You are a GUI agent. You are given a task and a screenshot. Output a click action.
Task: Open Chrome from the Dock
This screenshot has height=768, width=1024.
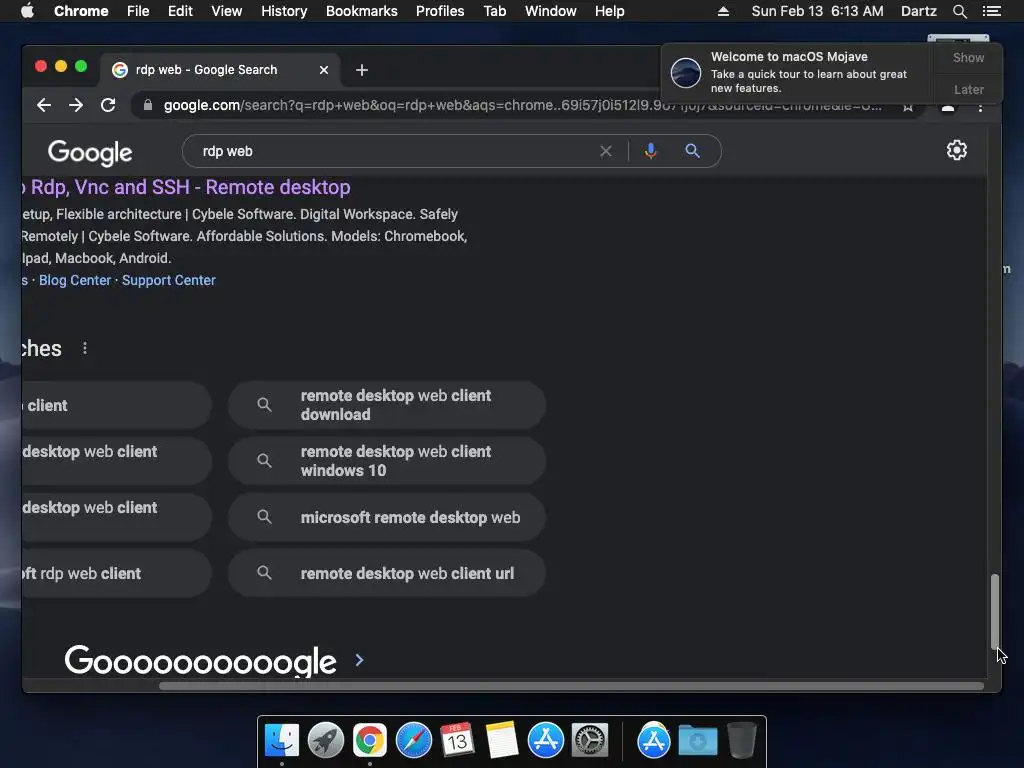coord(370,741)
